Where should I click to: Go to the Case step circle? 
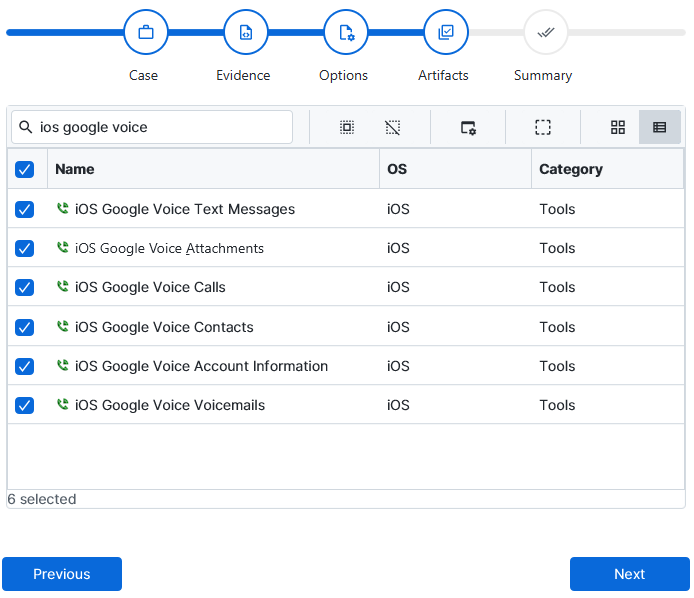coord(146,32)
